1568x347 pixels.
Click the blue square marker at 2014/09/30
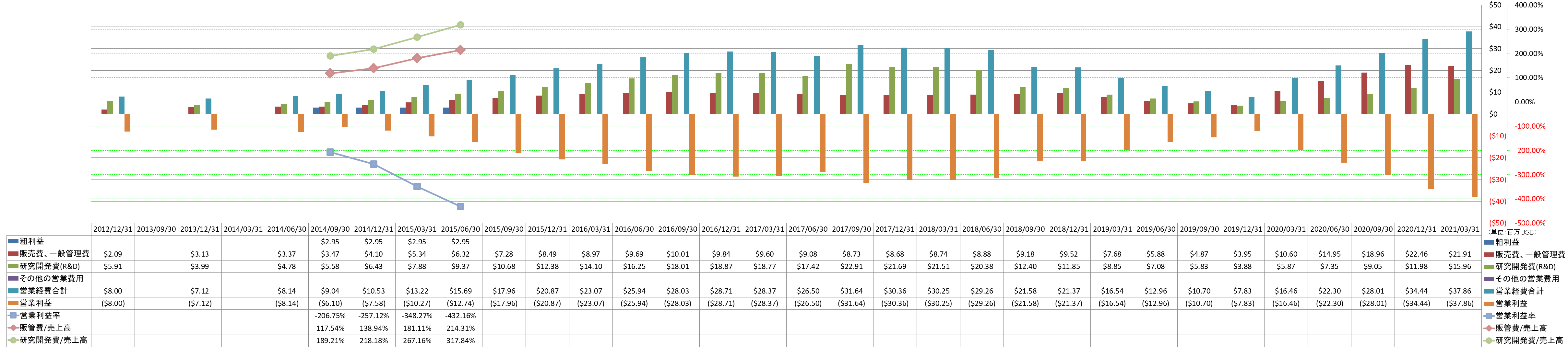coord(330,152)
